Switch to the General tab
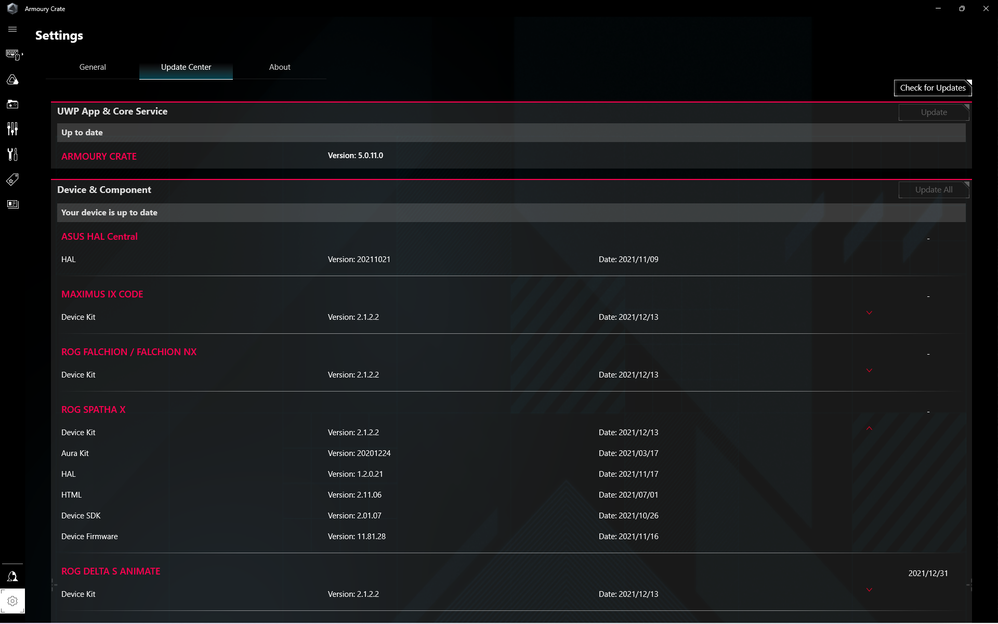 pyautogui.click(x=92, y=67)
